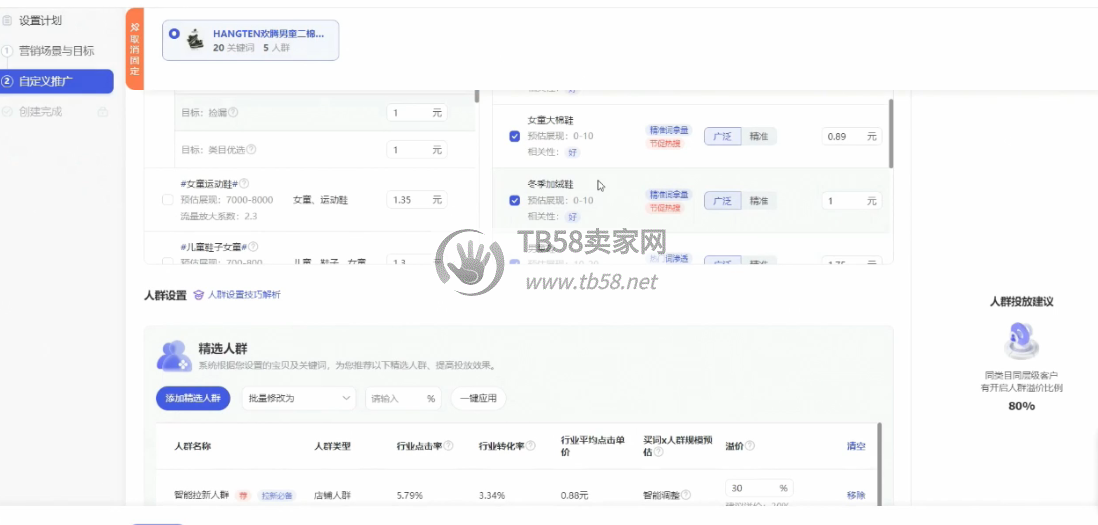Viewport: 1098px width, 525px height.
Task: Click the help icon next to #女童运动鞋#
Action: 244,184
